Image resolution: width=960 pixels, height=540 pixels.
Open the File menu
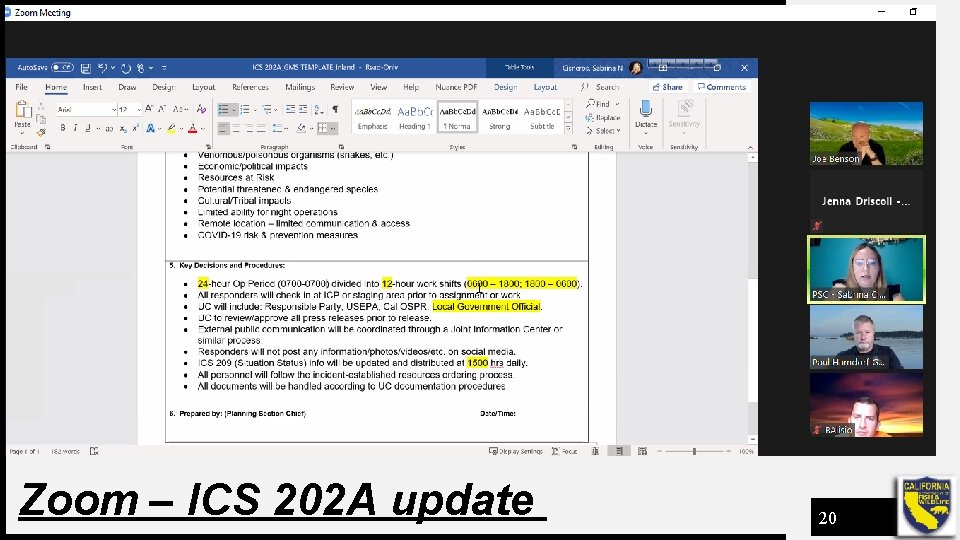click(21, 88)
